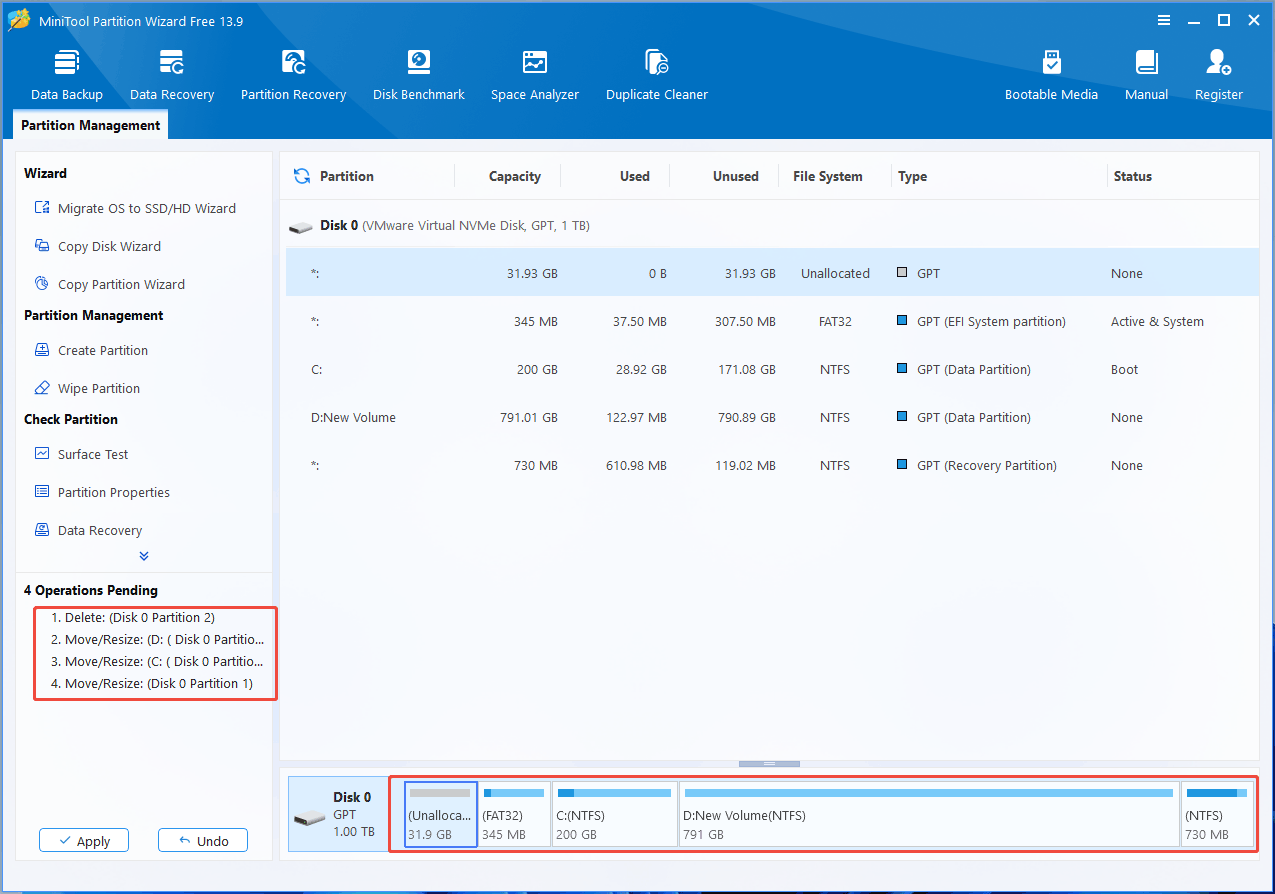Viewport: 1275px width, 894px height.
Task: Open Partition Recovery from the toolbar
Action: [293, 75]
